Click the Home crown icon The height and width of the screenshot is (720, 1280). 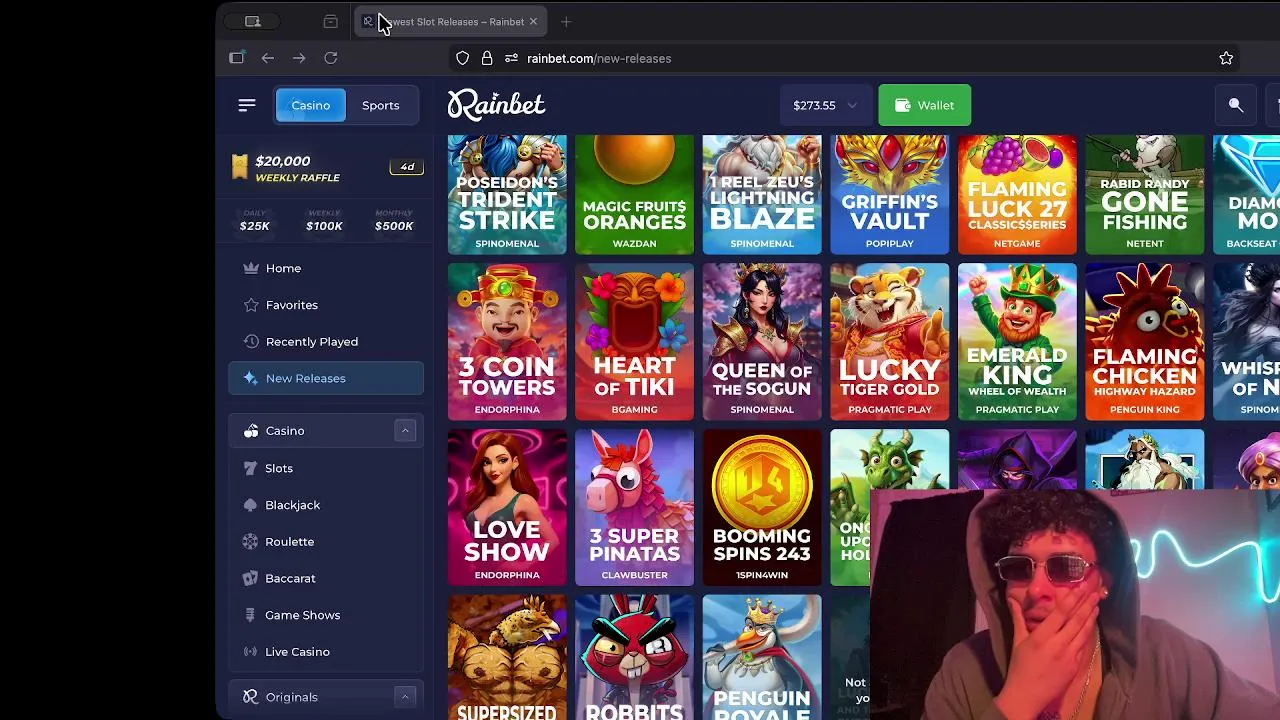point(251,268)
